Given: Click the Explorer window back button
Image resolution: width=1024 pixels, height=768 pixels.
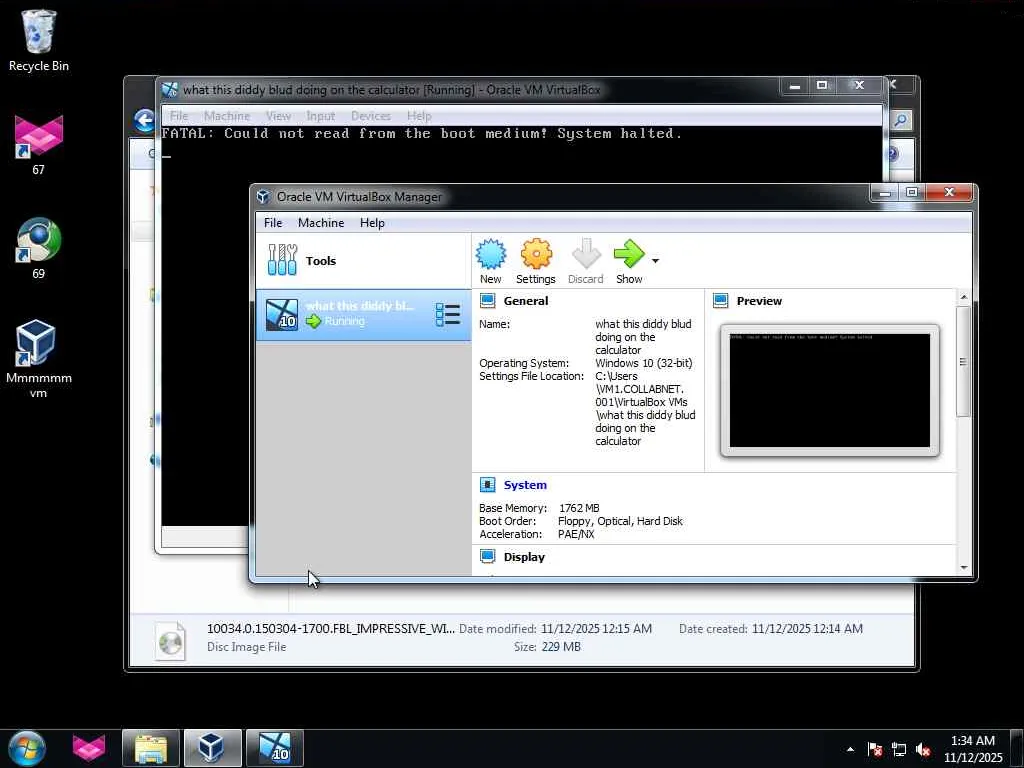Looking at the screenshot, I should pyautogui.click(x=144, y=120).
